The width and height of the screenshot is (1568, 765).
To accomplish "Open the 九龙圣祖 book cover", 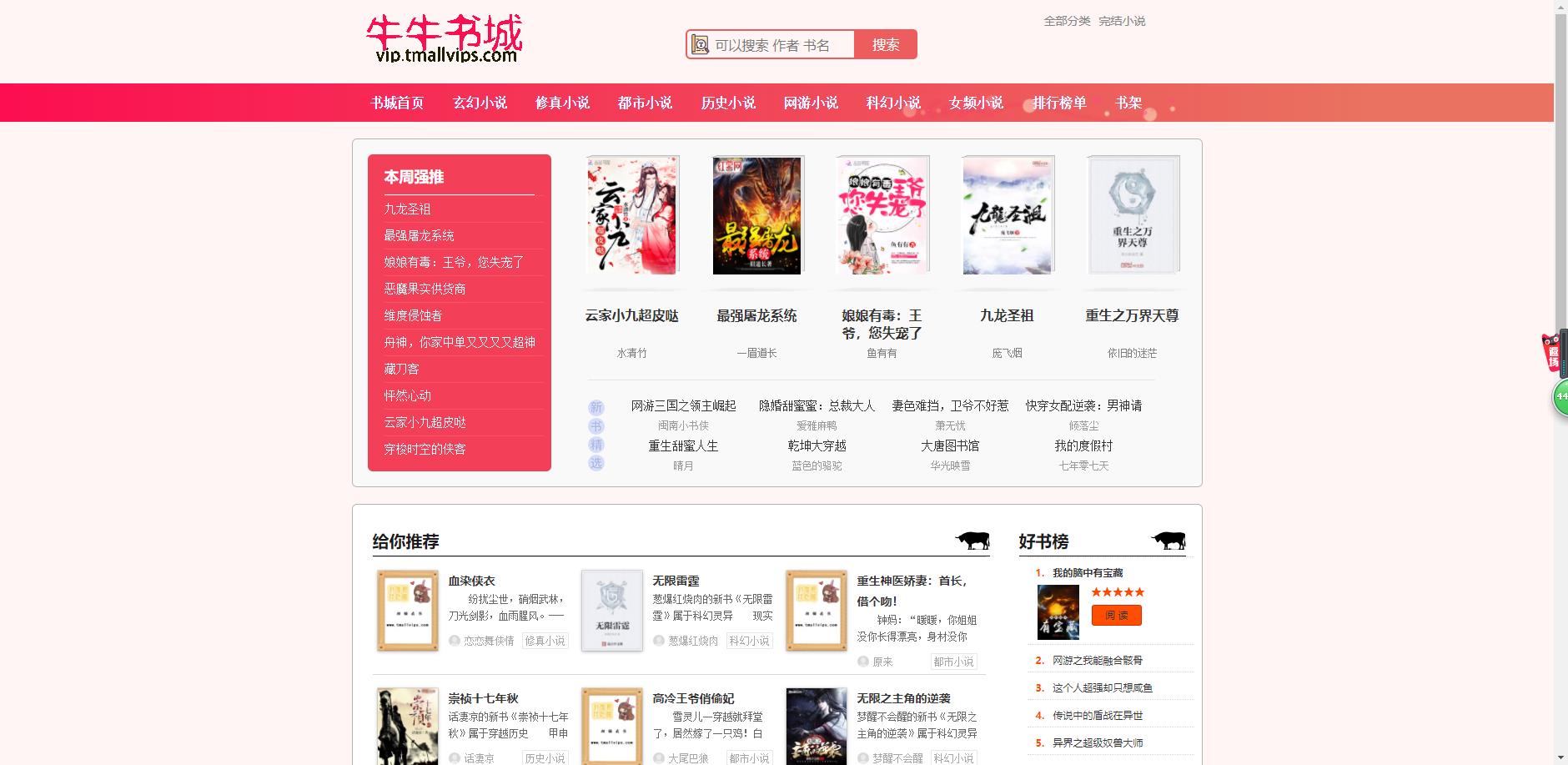I will [1008, 215].
